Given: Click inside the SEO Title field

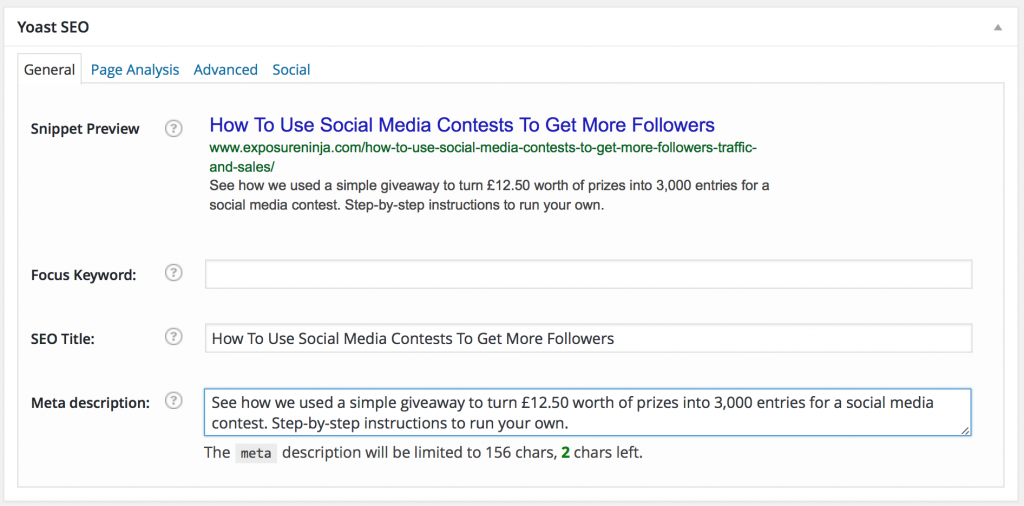Looking at the screenshot, I should click(x=588, y=338).
